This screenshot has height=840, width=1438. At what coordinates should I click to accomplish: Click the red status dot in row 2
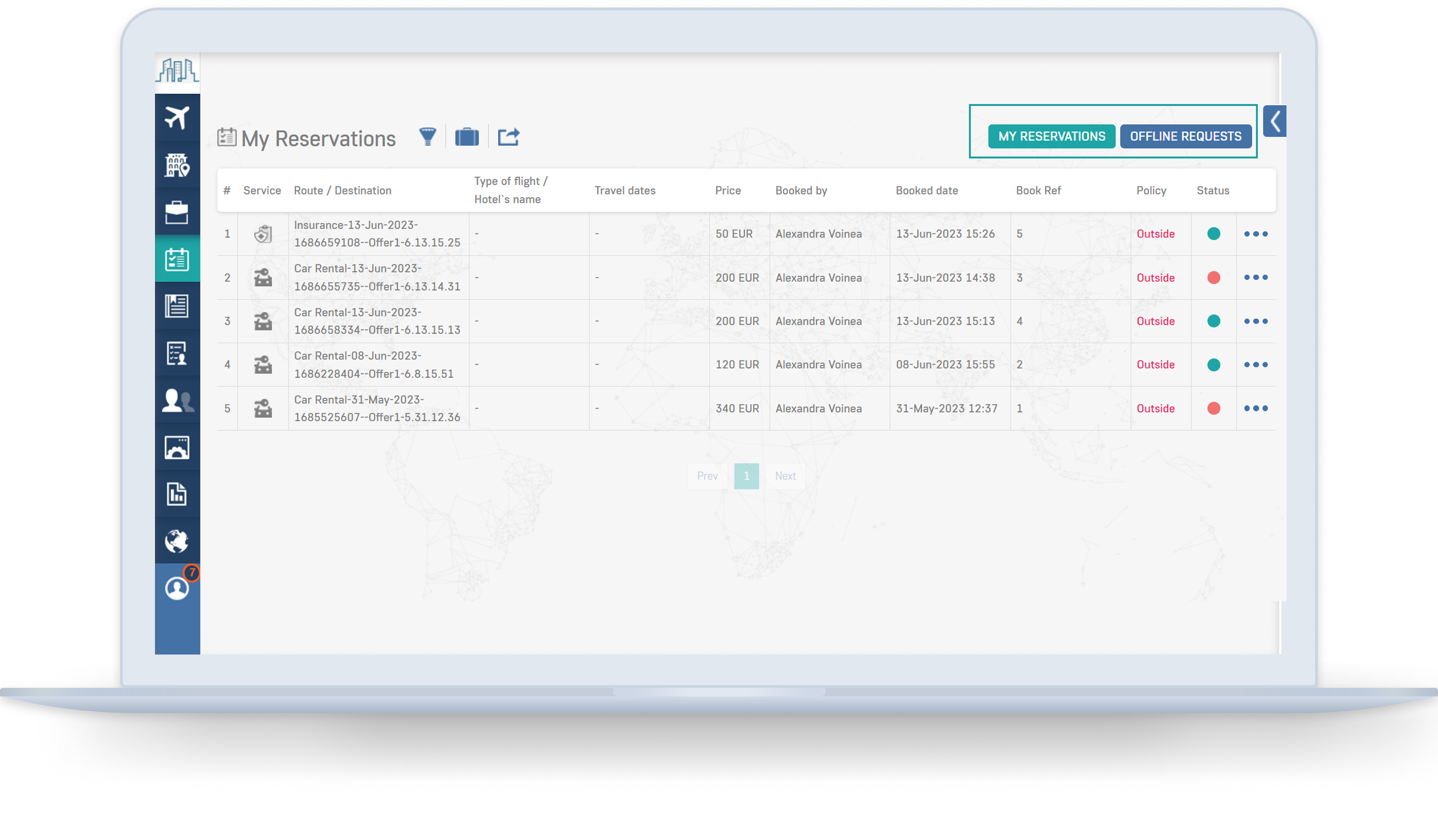click(1213, 278)
